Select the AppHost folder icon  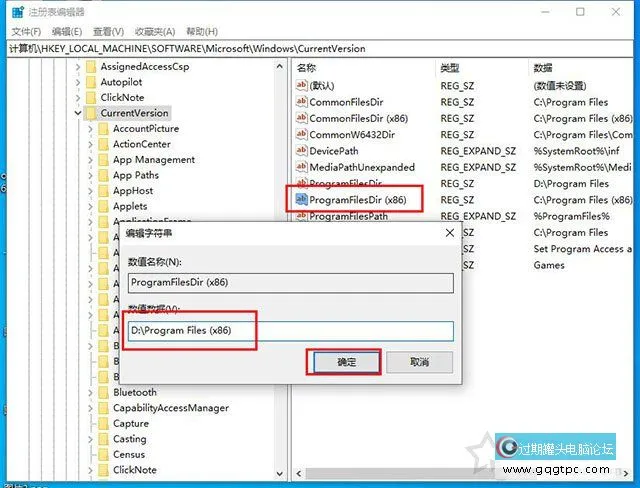[x=104, y=191]
